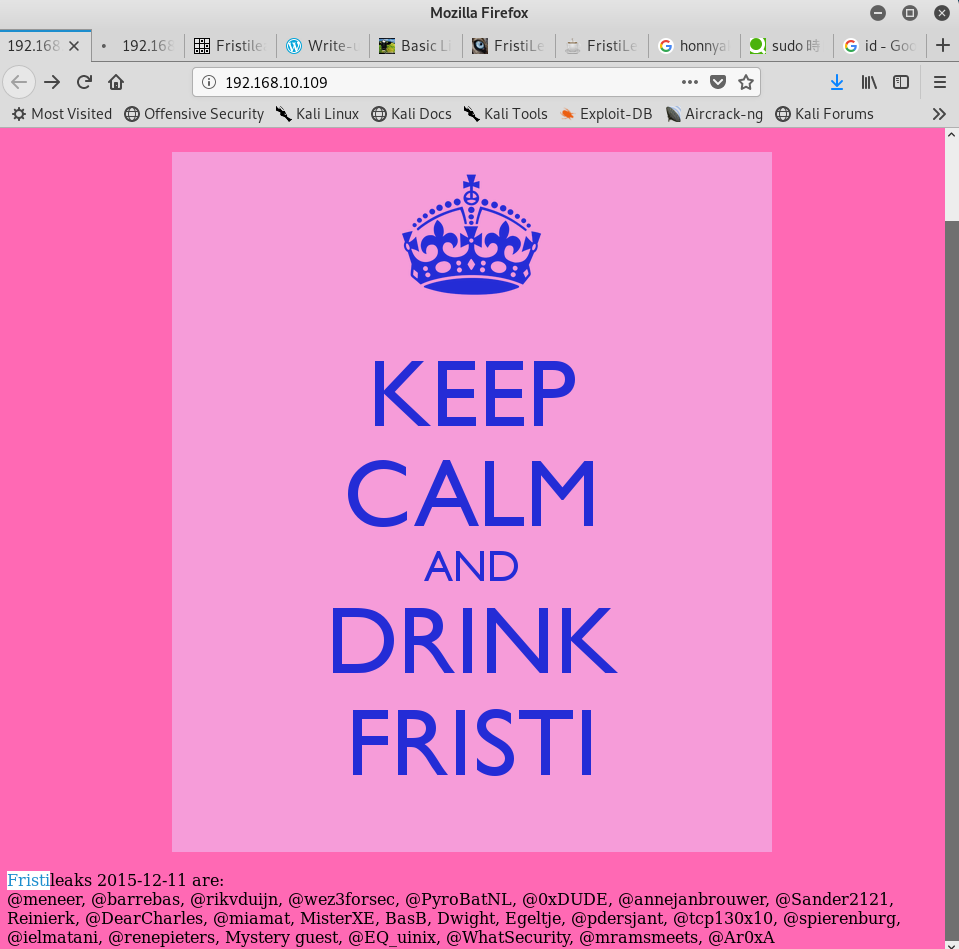Bookmark this page with star icon
Screen dimensions: 959x949
click(746, 82)
